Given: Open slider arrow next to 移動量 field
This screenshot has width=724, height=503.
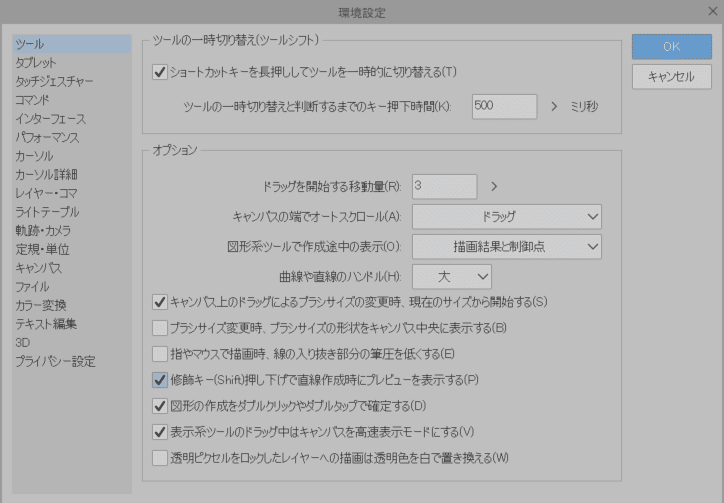Looking at the screenshot, I should 494,187.
